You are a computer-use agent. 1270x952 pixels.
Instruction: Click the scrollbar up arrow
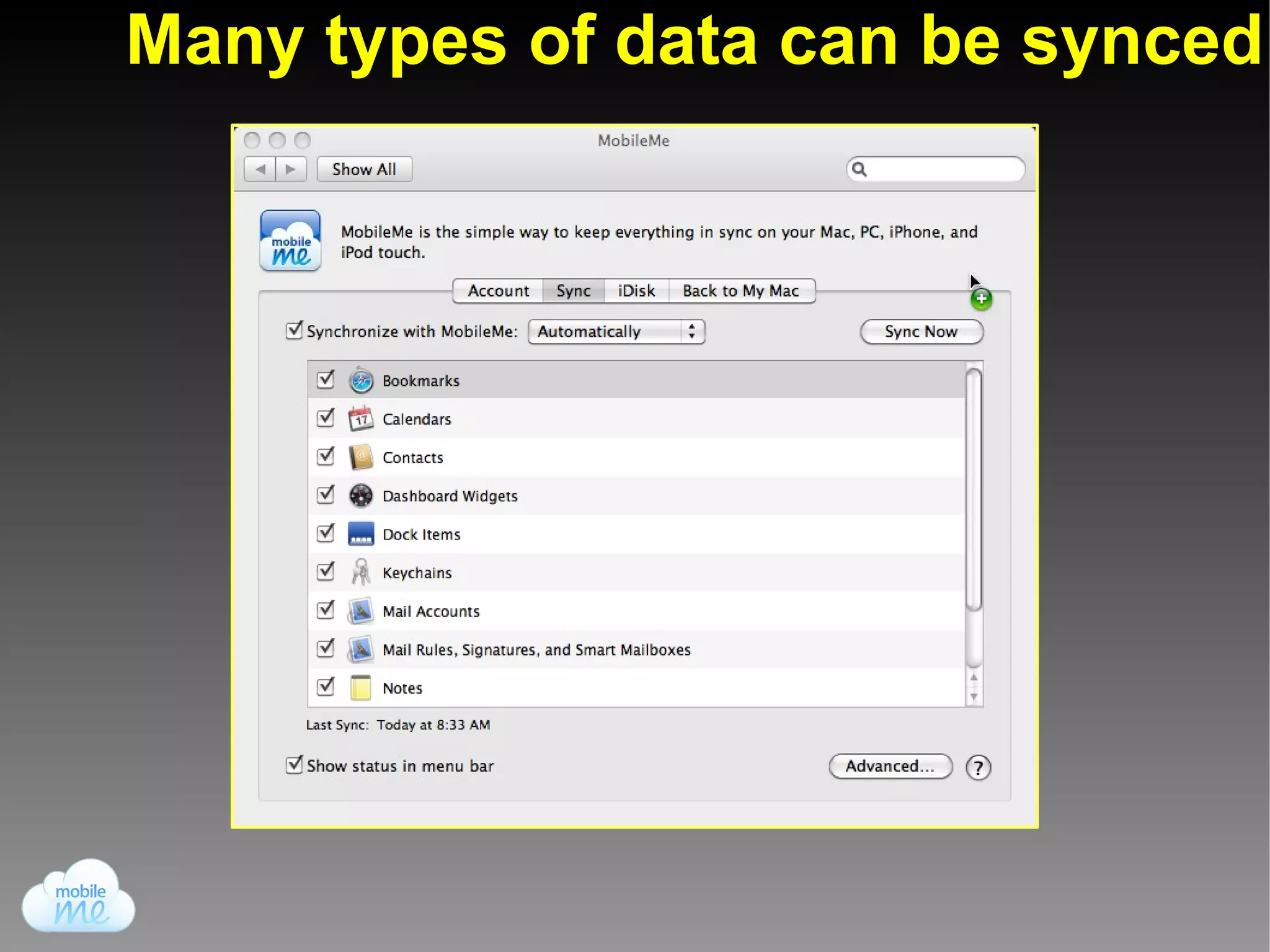[x=974, y=678]
